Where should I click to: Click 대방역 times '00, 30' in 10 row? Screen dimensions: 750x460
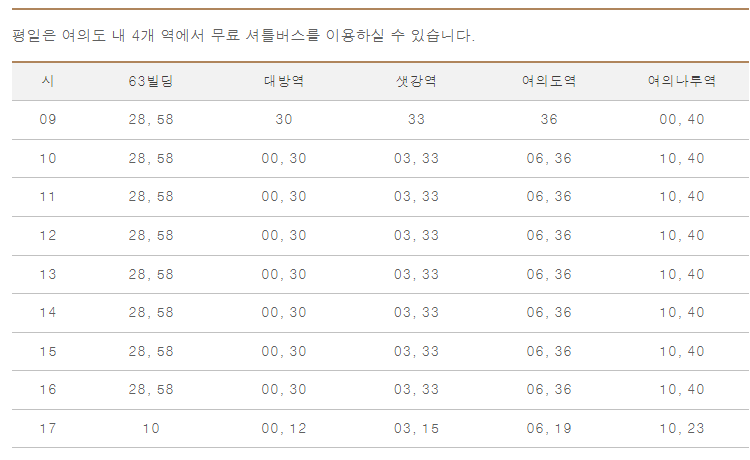[284, 158]
